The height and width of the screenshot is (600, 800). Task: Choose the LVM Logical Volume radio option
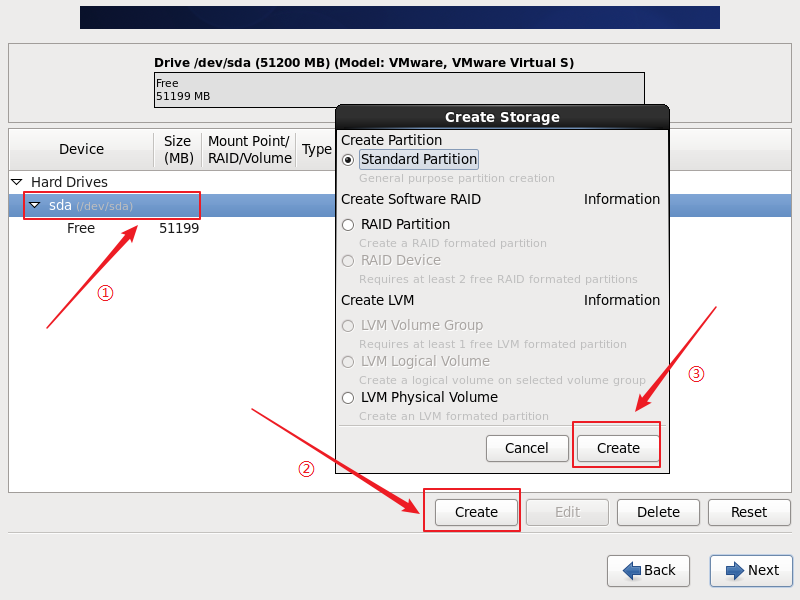click(348, 362)
